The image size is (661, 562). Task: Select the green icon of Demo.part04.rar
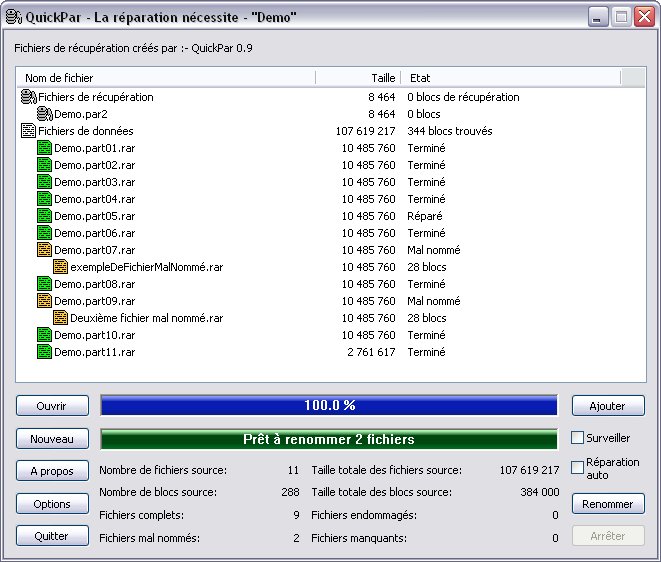(x=44, y=199)
